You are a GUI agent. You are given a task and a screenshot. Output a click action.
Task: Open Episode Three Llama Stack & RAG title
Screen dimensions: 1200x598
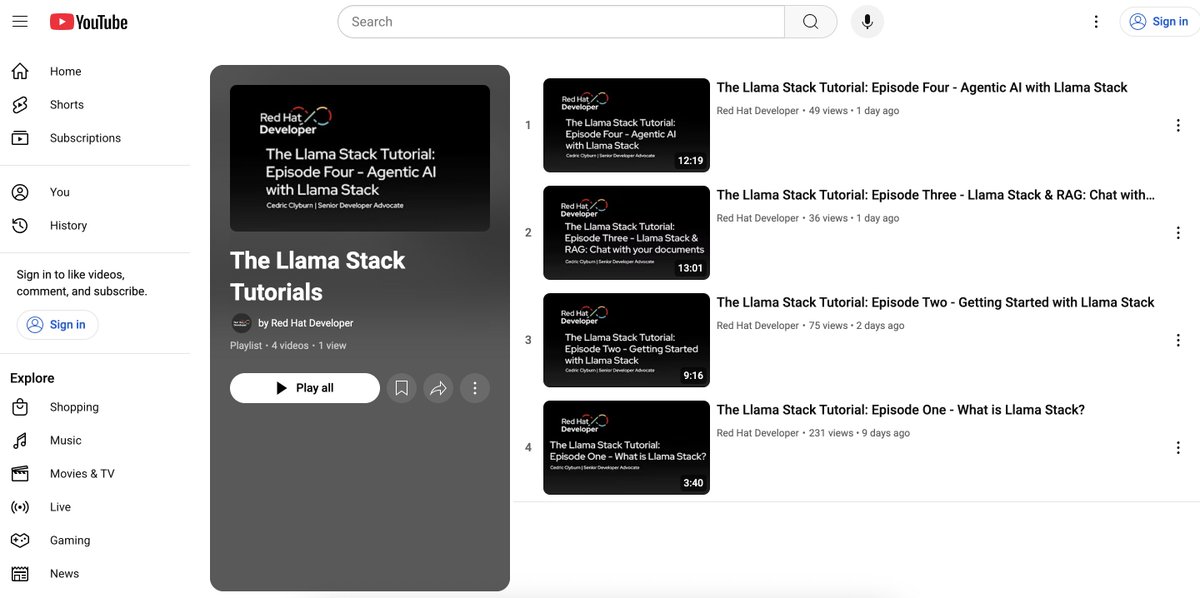pyautogui.click(x=936, y=195)
